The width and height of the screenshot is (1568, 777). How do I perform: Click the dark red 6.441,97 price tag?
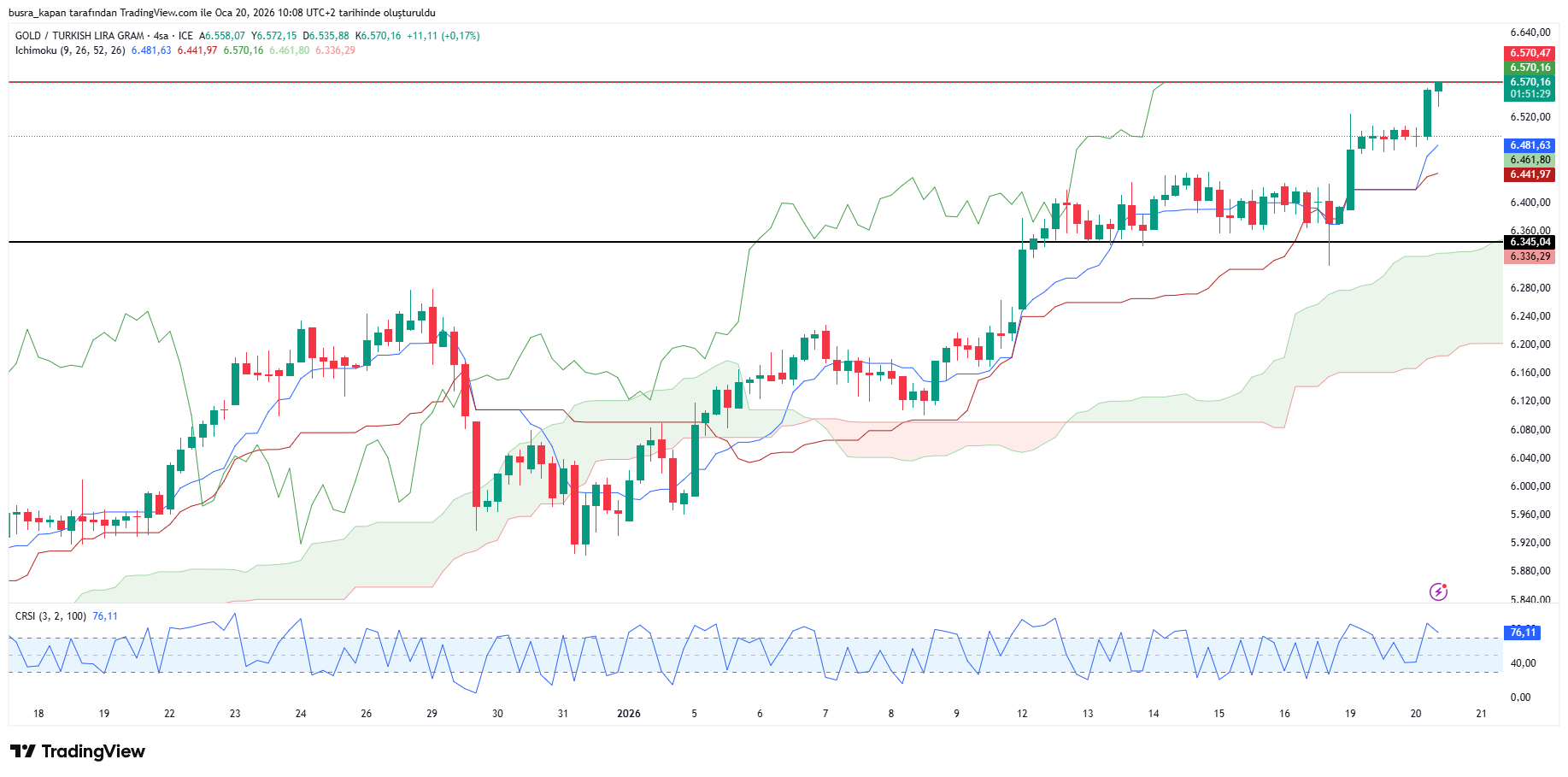[1529, 174]
